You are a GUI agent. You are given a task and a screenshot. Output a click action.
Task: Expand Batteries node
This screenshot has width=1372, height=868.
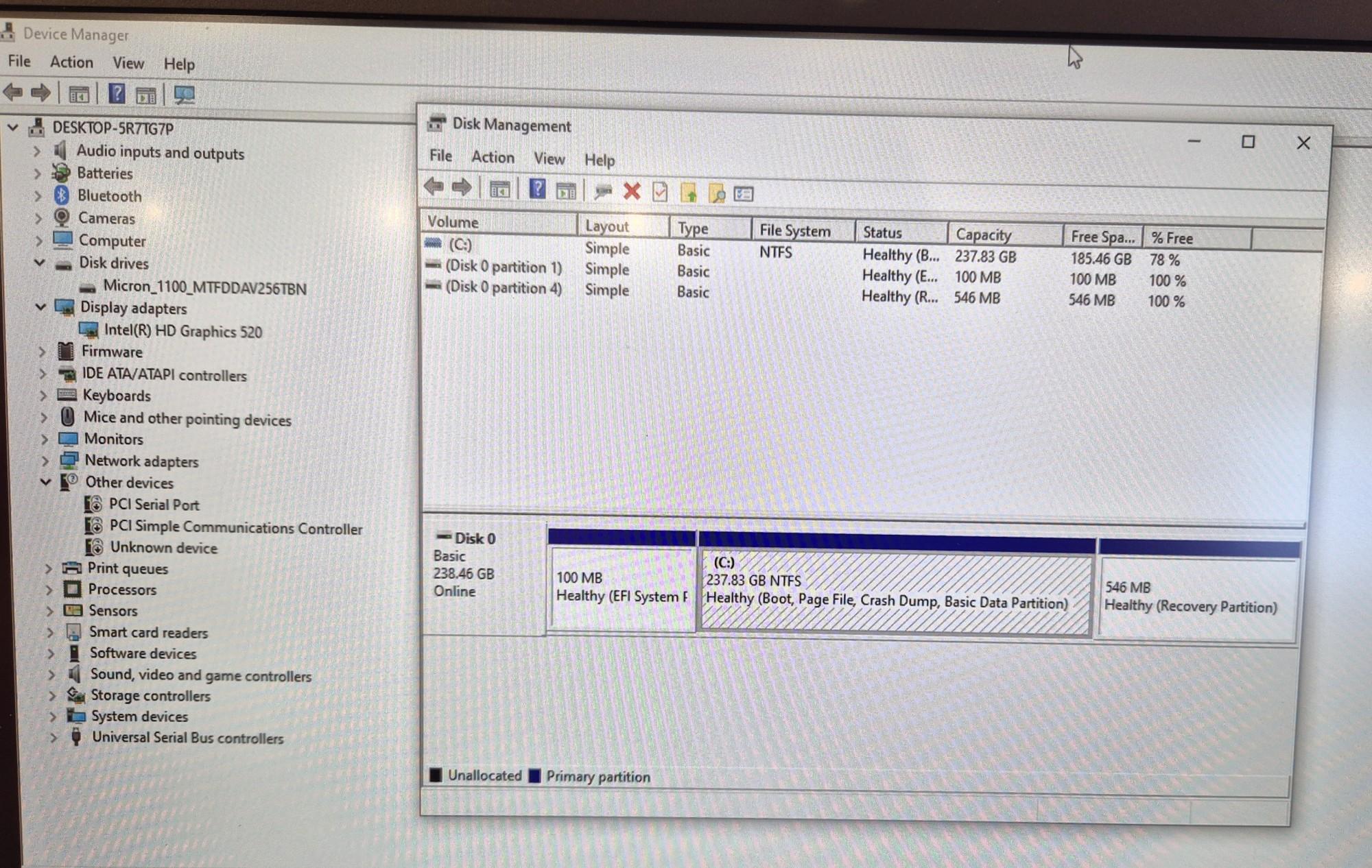[38, 173]
